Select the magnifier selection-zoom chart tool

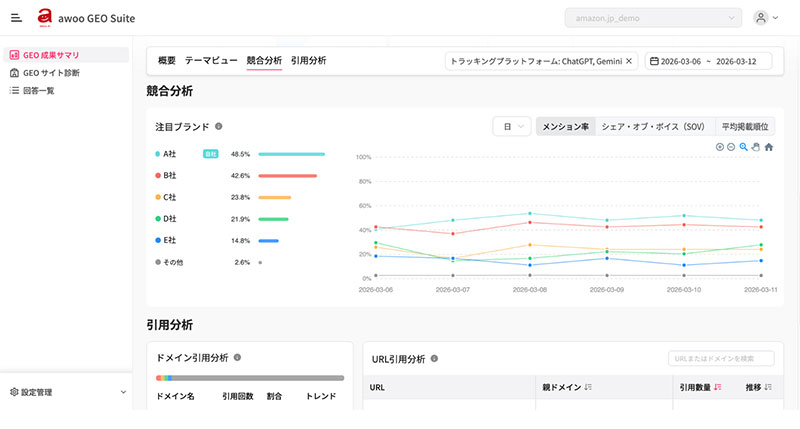point(743,147)
